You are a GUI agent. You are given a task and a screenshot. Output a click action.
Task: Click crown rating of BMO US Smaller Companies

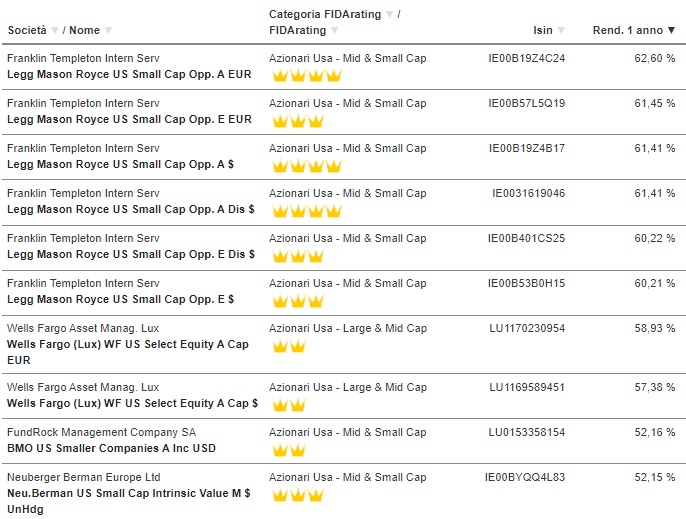(x=289, y=450)
